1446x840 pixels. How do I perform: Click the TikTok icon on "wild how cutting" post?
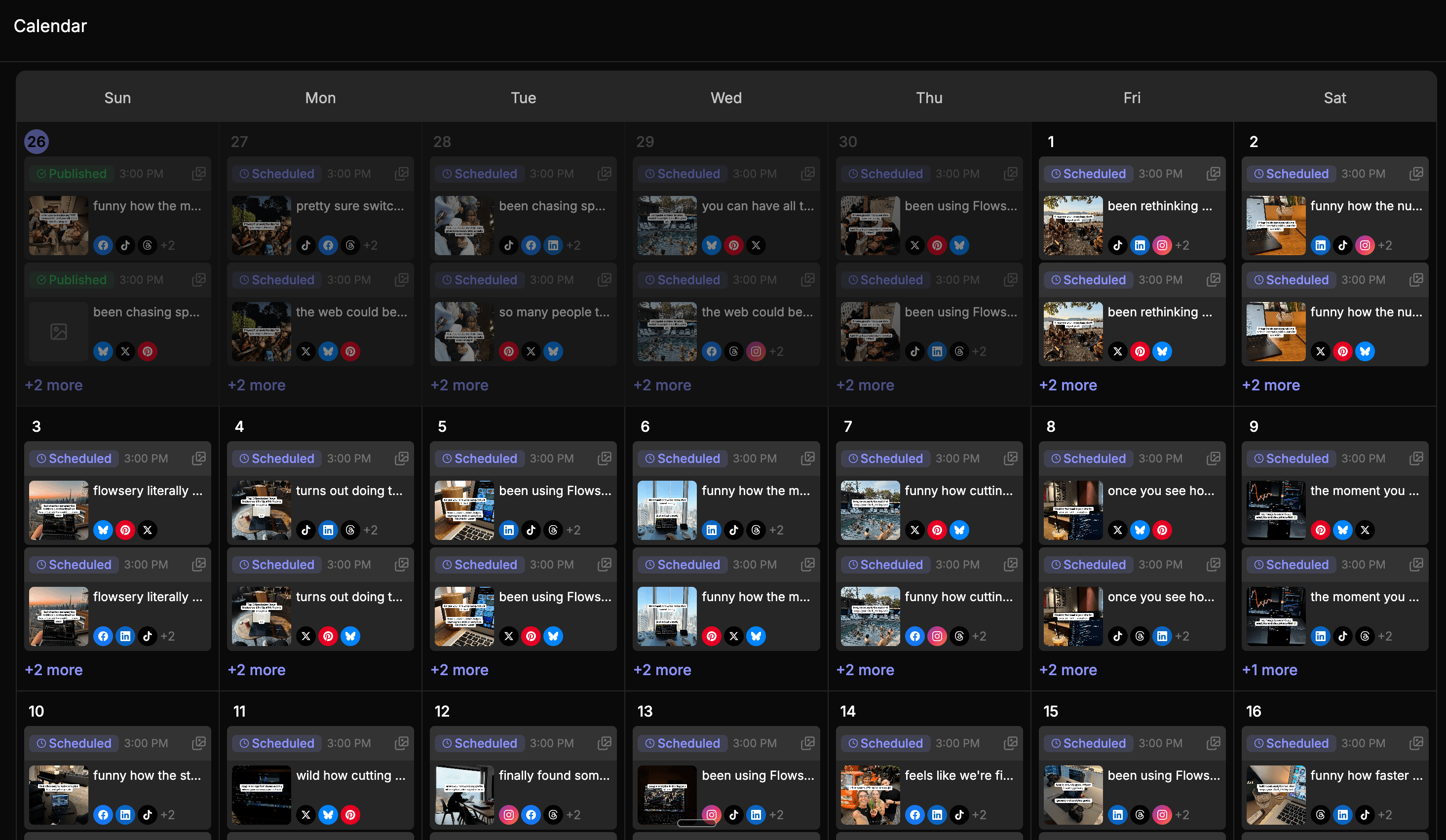pyautogui.click(x=306, y=815)
